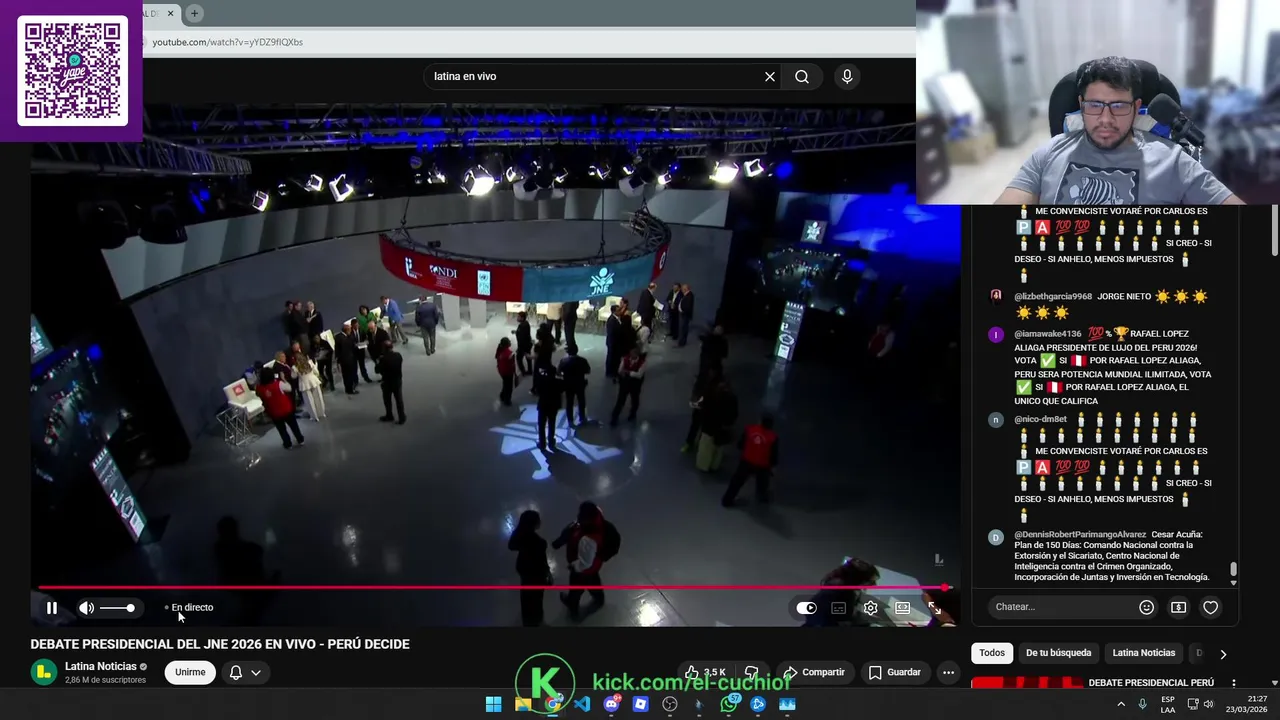Open more actions three-dot menu
The height and width of the screenshot is (720, 1280).
coord(948,672)
